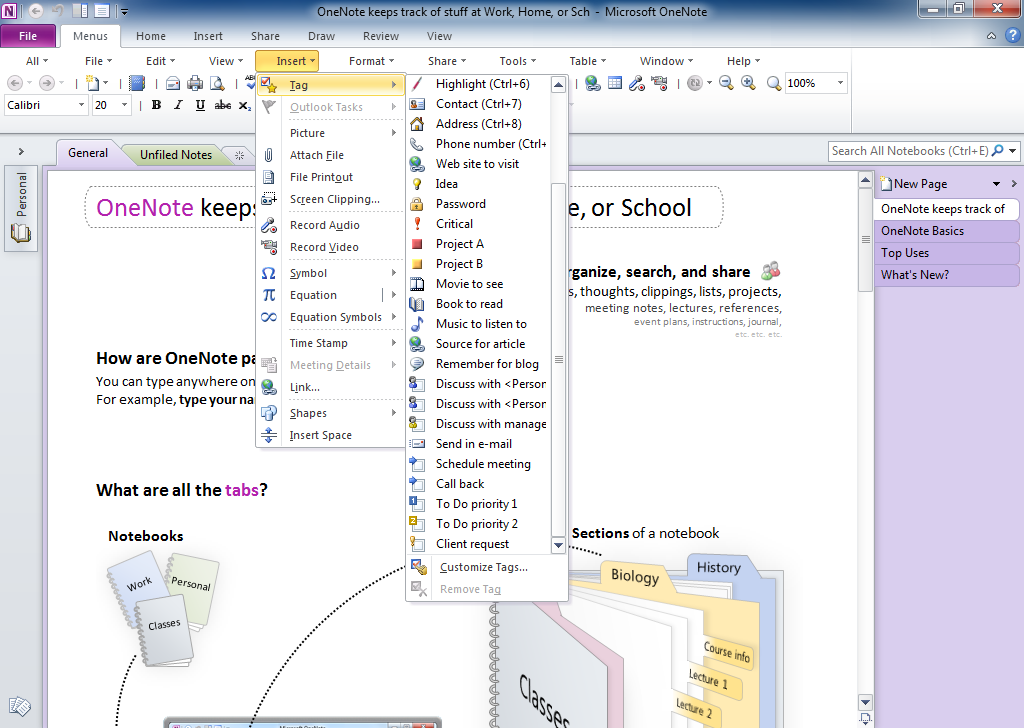Switch to the Review ribbon tab
The height and width of the screenshot is (728, 1024).
pos(381,36)
